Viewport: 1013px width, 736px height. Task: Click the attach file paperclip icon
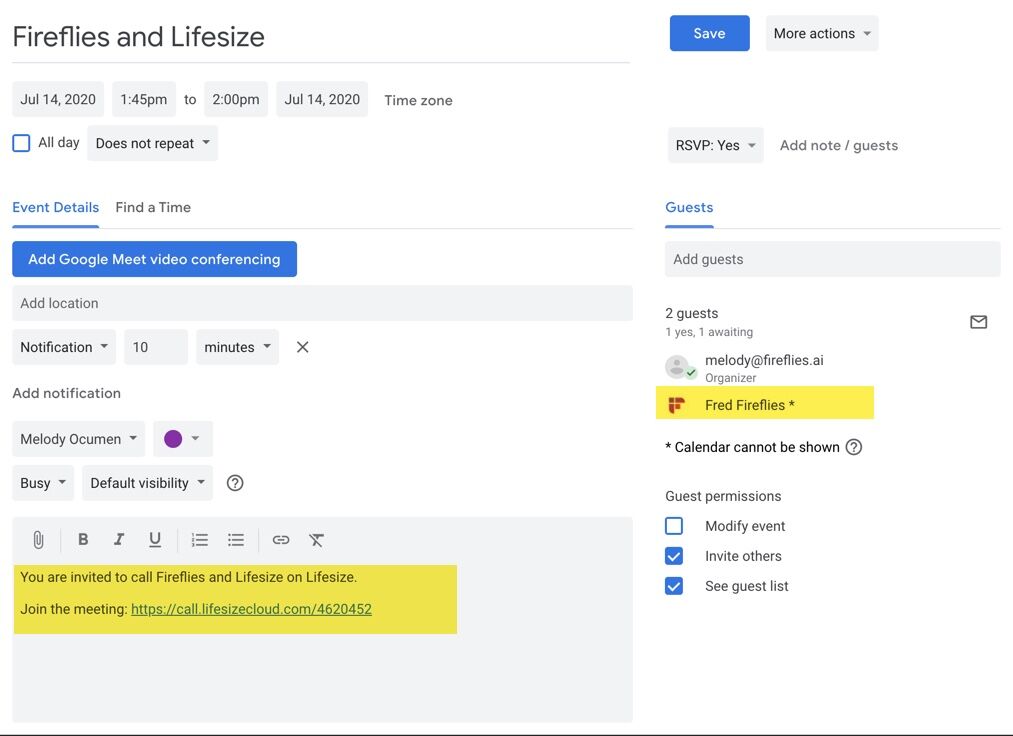coord(38,540)
